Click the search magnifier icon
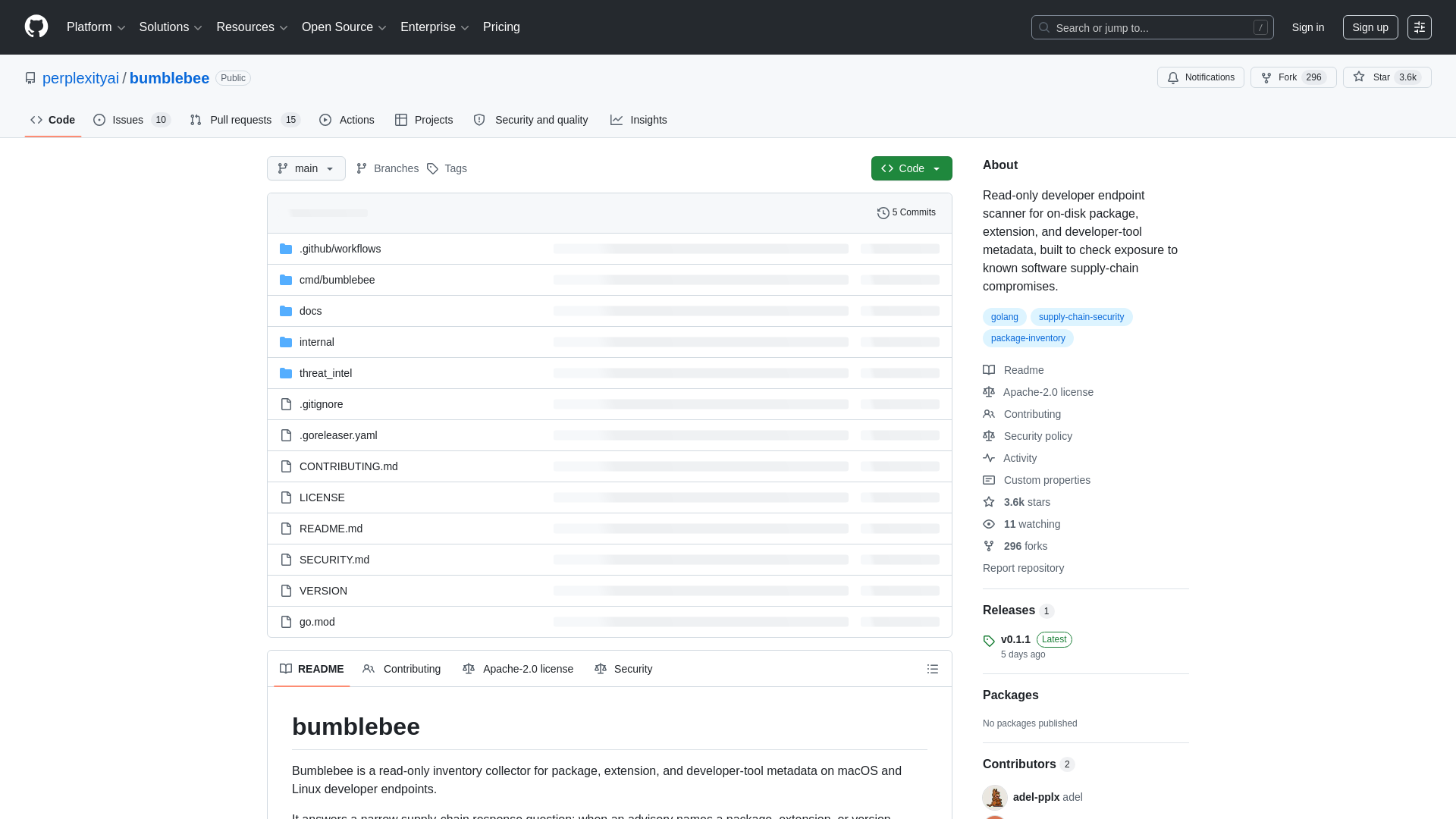The image size is (1456, 819). (1044, 27)
